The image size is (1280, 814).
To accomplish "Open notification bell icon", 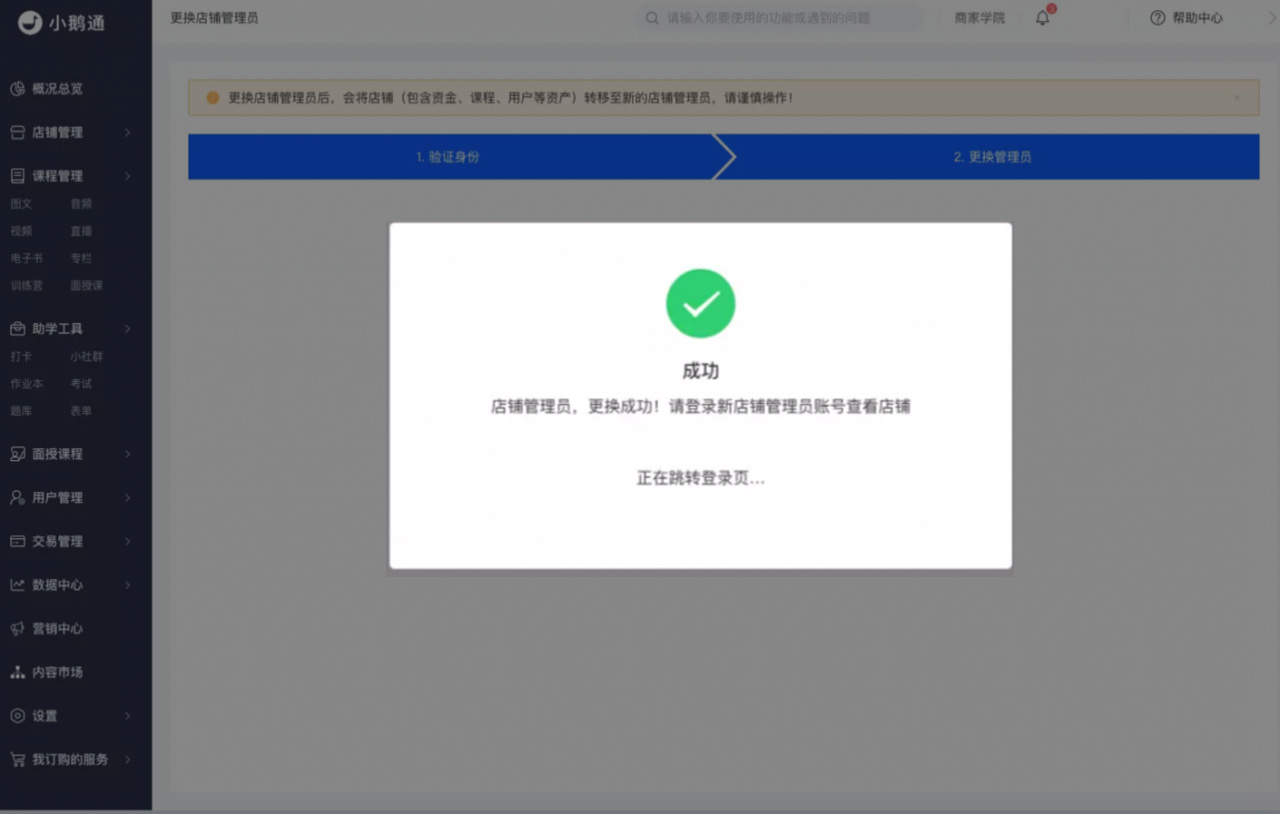I will click(x=1042, y=18).
